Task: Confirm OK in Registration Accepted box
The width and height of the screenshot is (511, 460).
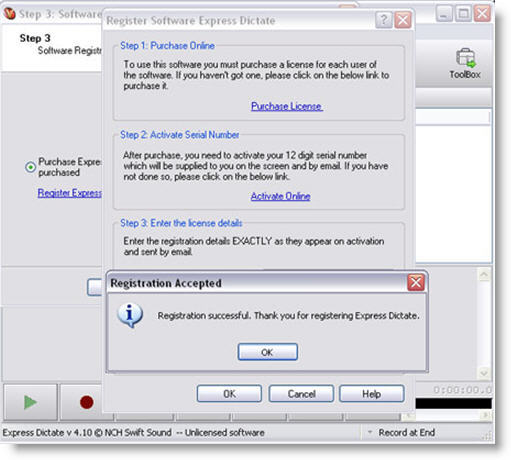Action: click(x=267, y=352)
